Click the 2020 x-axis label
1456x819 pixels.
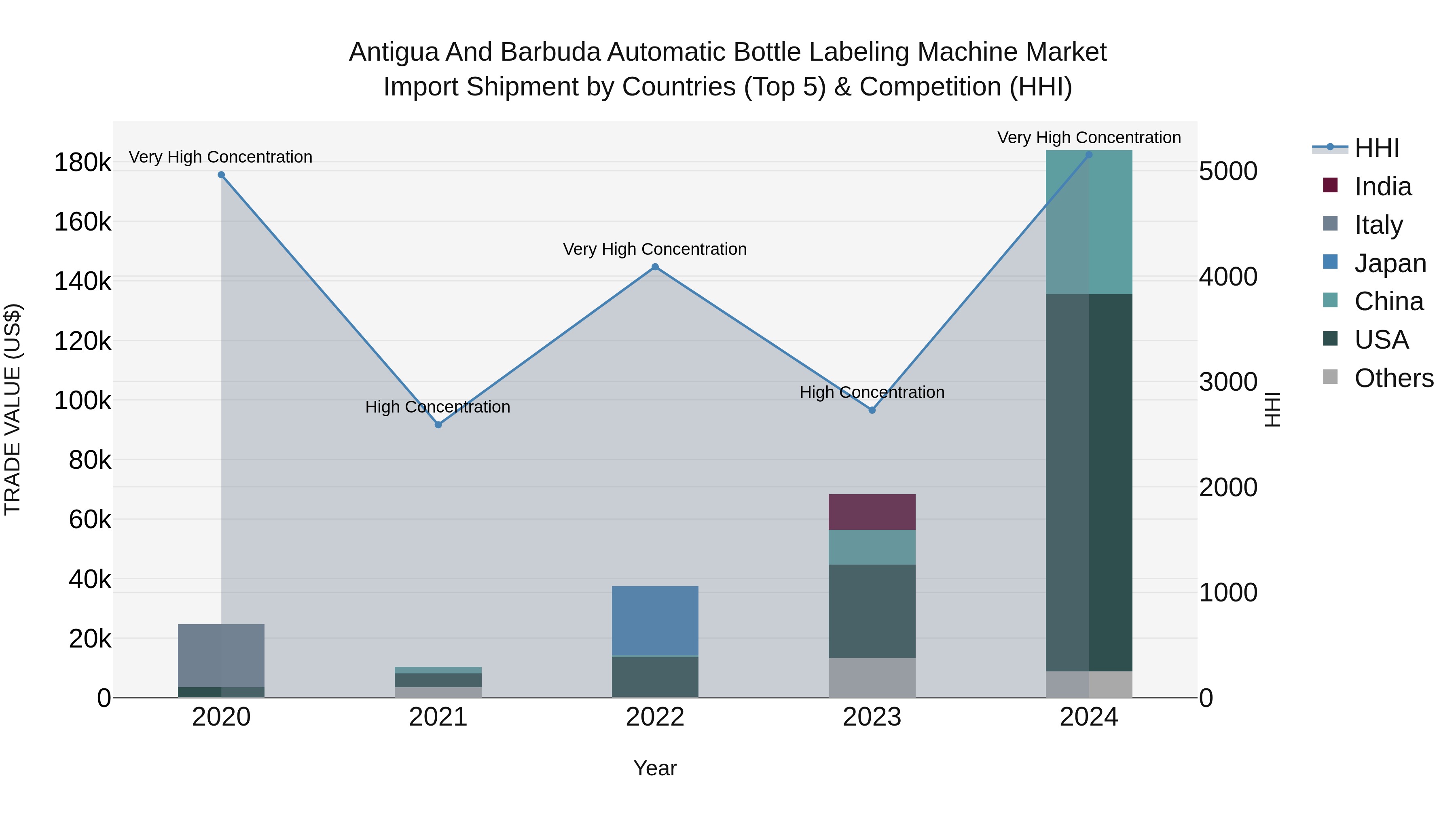click(221, 717)
